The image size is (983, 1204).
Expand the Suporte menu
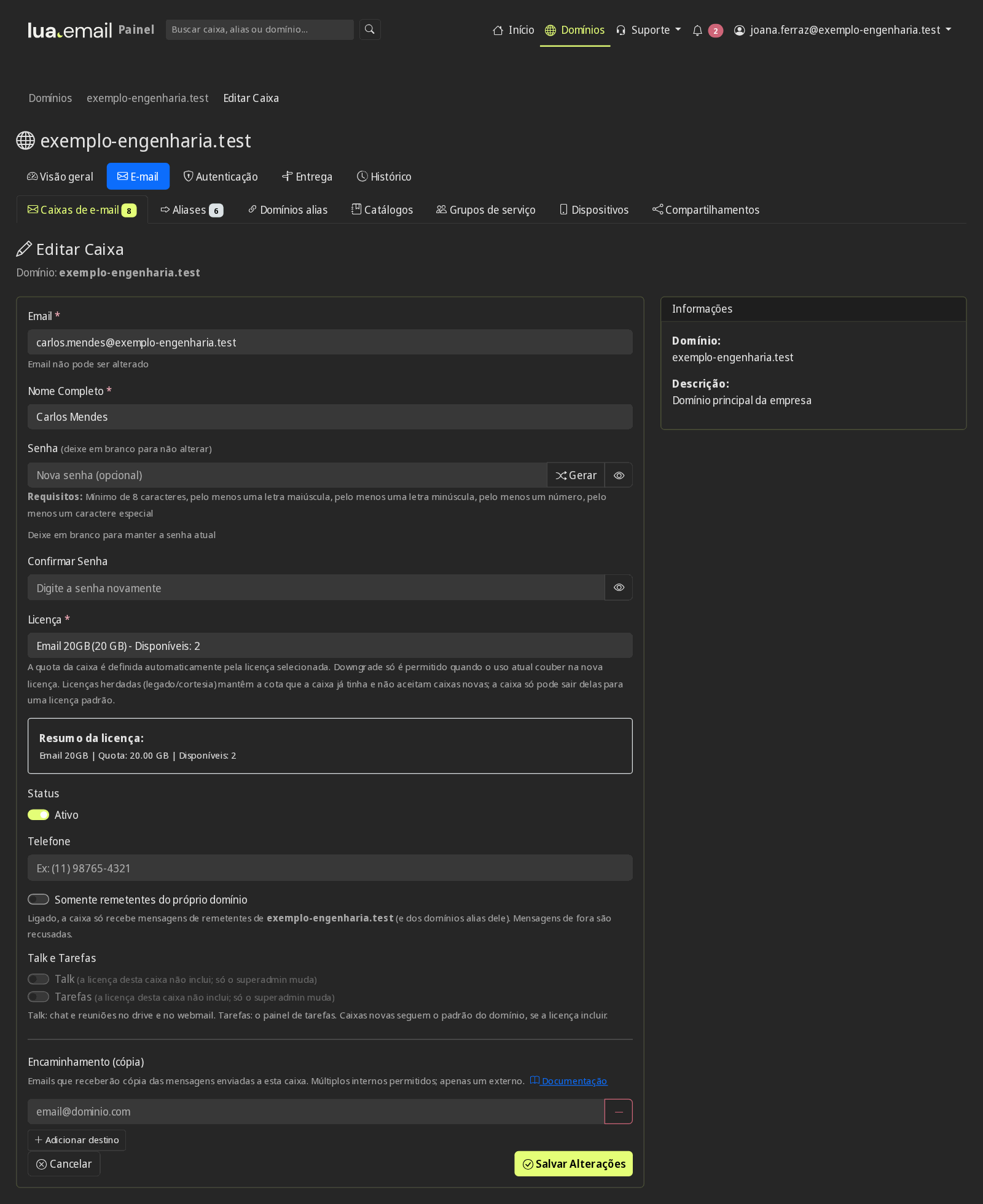click(x=649, y=30)
